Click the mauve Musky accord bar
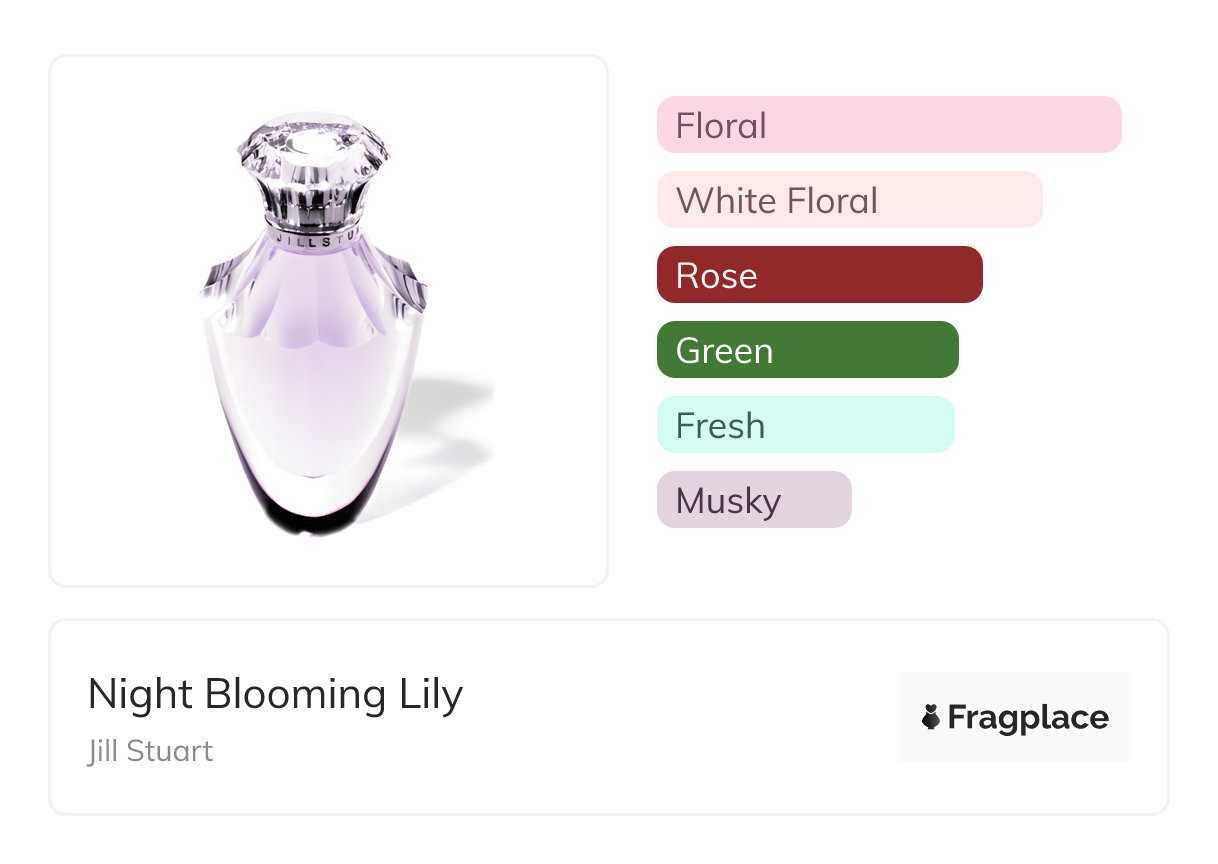The image size is (1218, 864). click(x=754, y=500)
